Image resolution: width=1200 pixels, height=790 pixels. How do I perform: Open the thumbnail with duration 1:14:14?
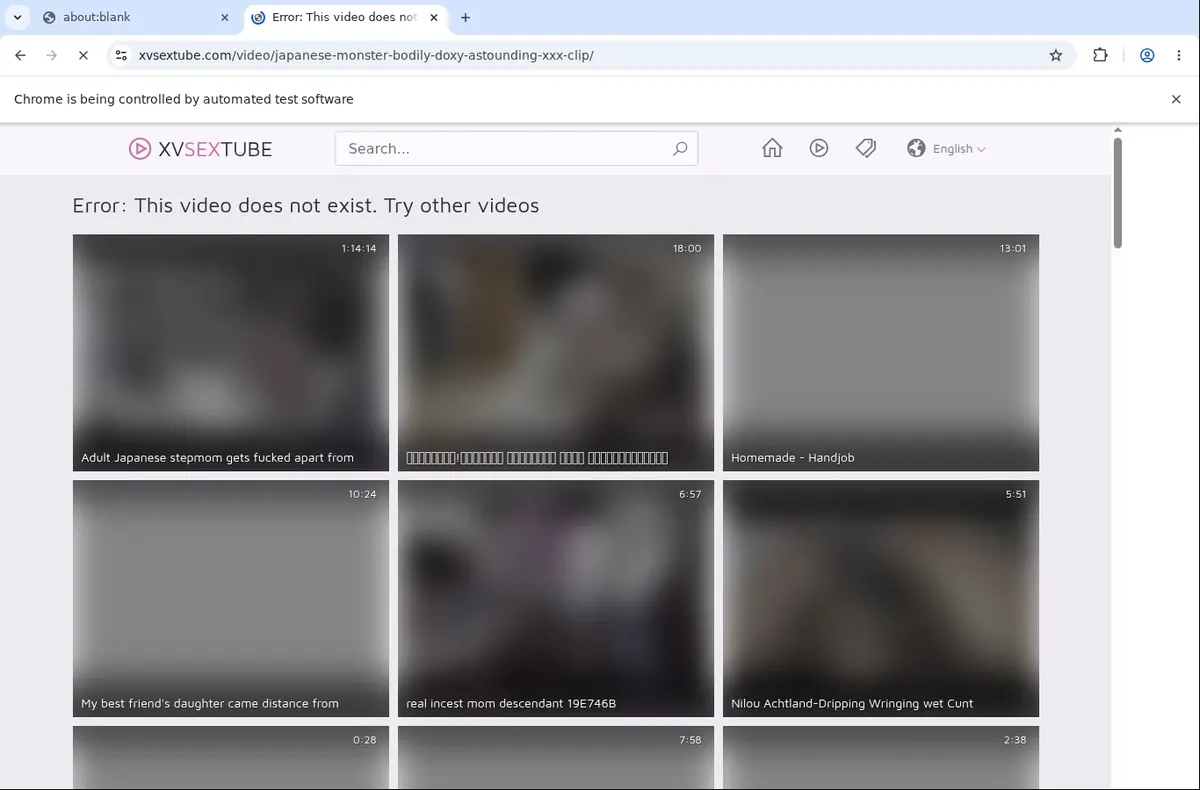[231, 353]
